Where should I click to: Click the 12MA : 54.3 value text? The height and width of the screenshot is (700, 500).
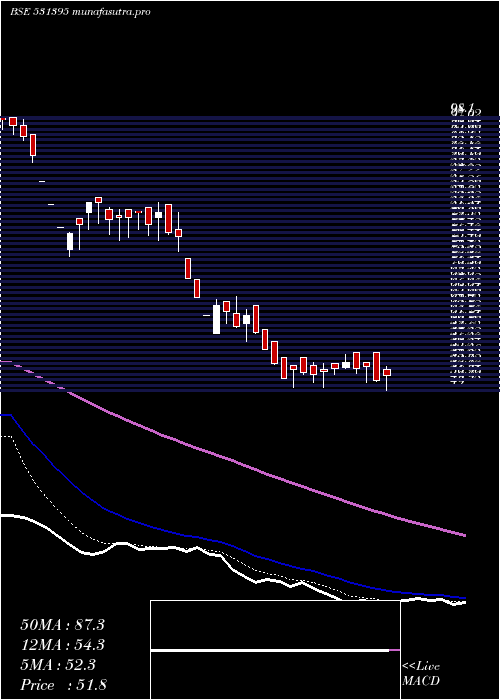coord(62,645)
